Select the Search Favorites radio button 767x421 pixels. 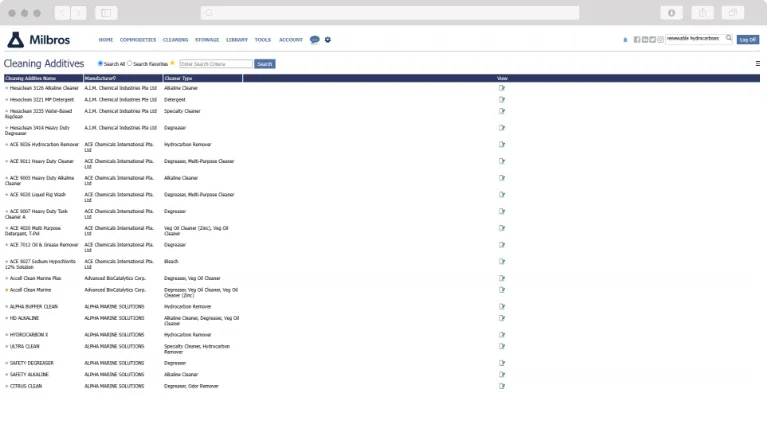(x=129, y=63)
